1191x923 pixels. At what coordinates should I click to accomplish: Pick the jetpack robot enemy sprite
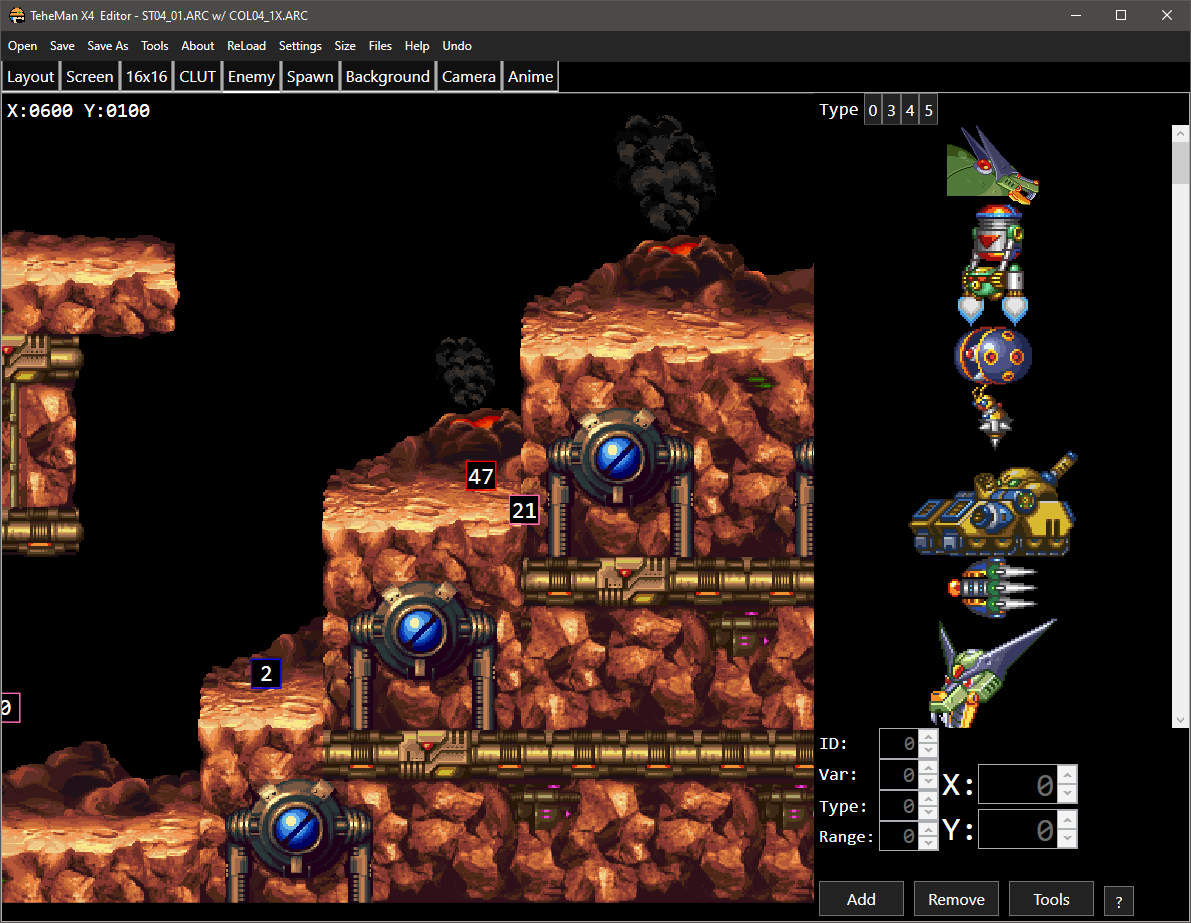pos(993,264)
